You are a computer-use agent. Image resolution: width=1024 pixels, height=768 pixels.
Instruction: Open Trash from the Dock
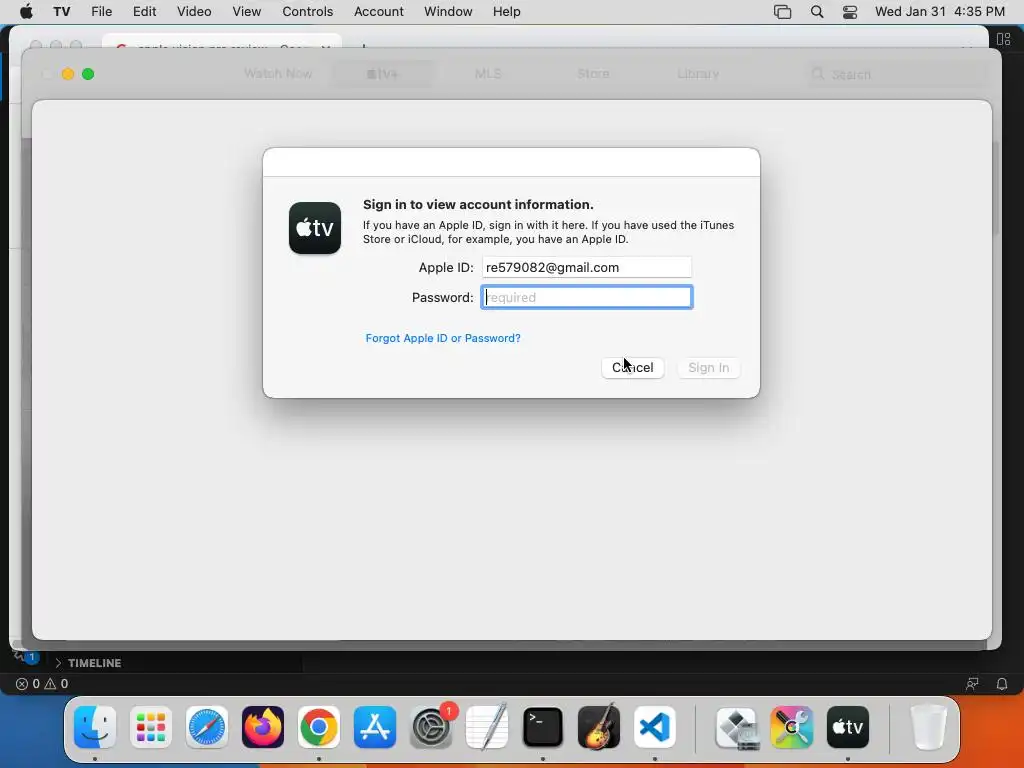click(928, 727)
